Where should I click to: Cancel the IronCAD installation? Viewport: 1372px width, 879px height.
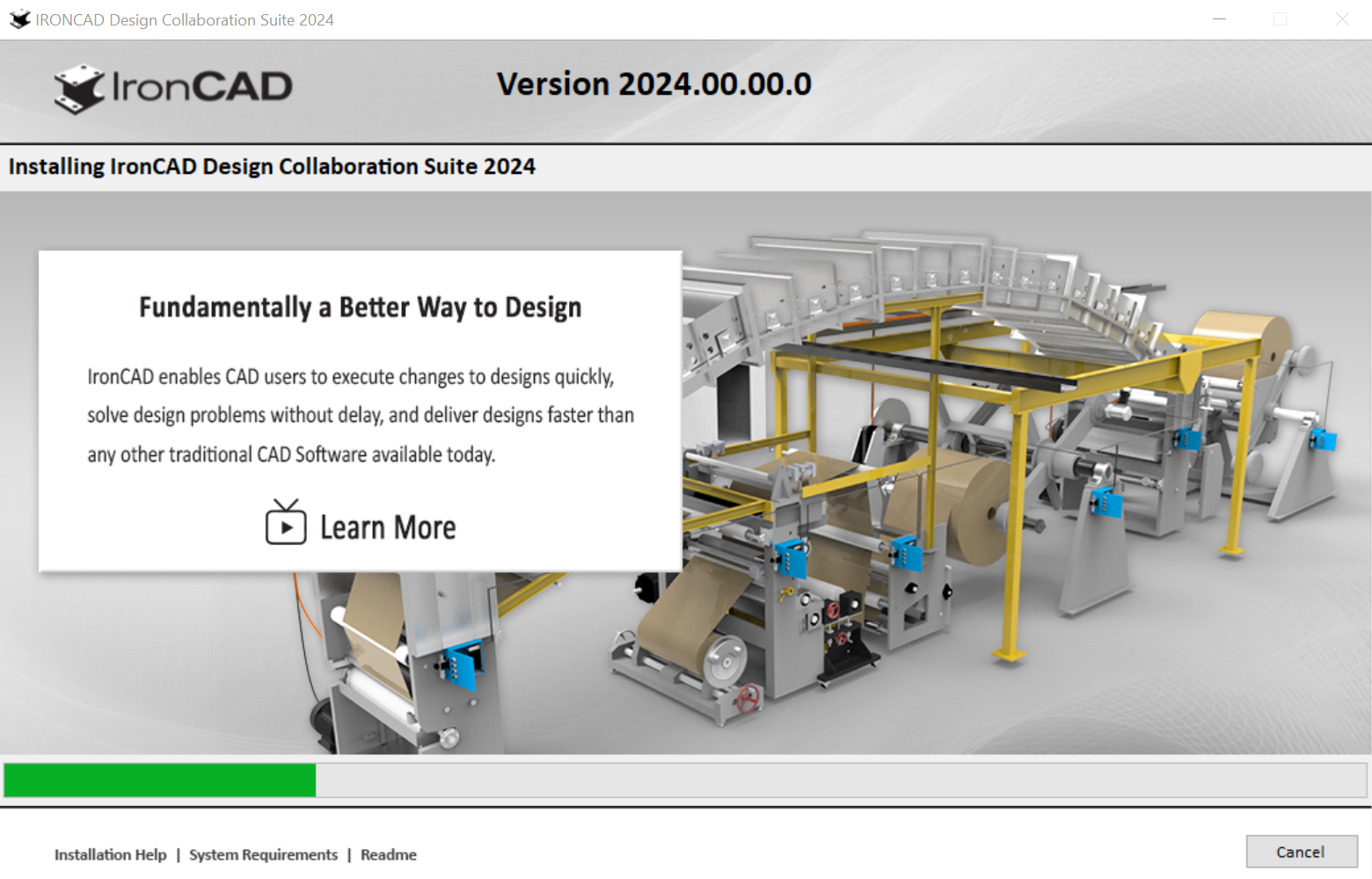click(x=1301, y=851)
